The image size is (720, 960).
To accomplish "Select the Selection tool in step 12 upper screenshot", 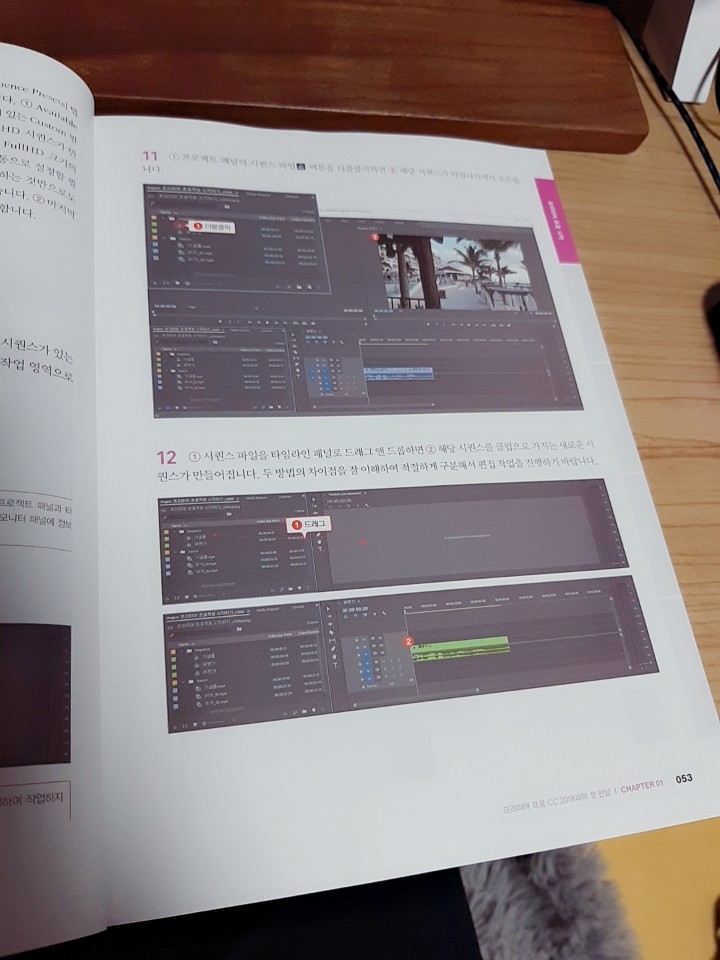I will point(313,500).
